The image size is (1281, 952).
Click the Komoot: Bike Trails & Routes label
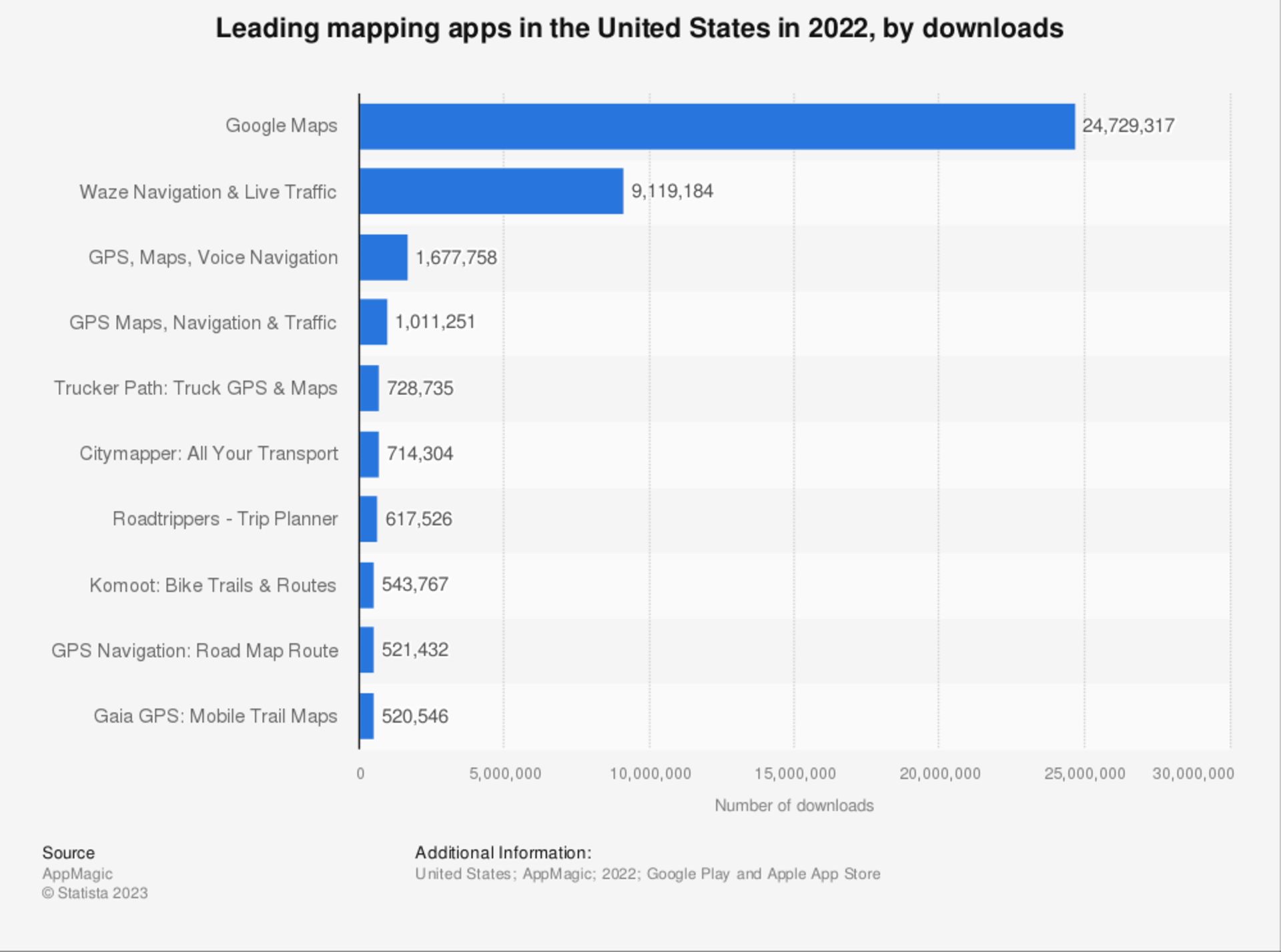click(x=213, y=585)
